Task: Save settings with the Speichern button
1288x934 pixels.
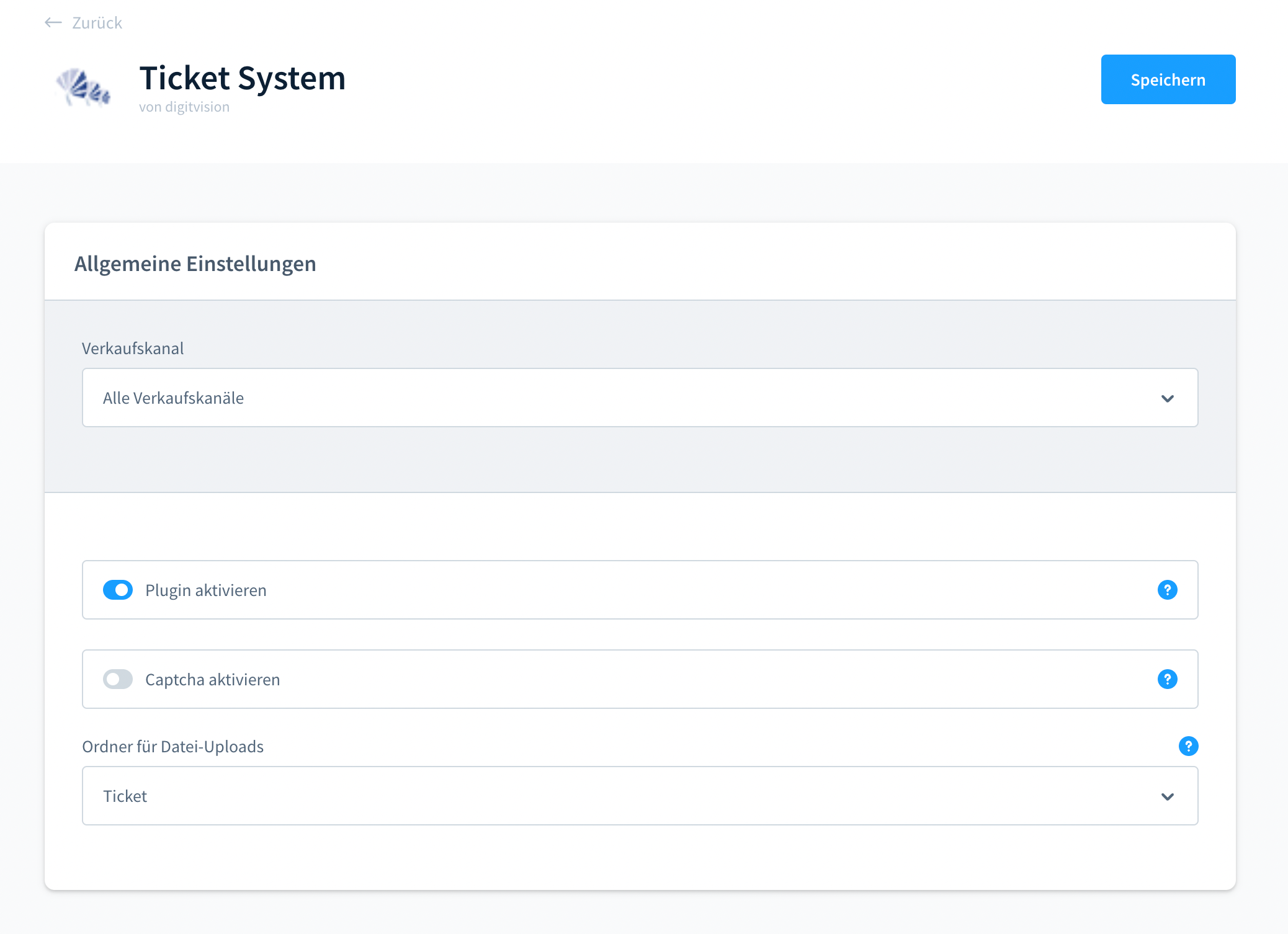Action: click(x=1168, y=79)
